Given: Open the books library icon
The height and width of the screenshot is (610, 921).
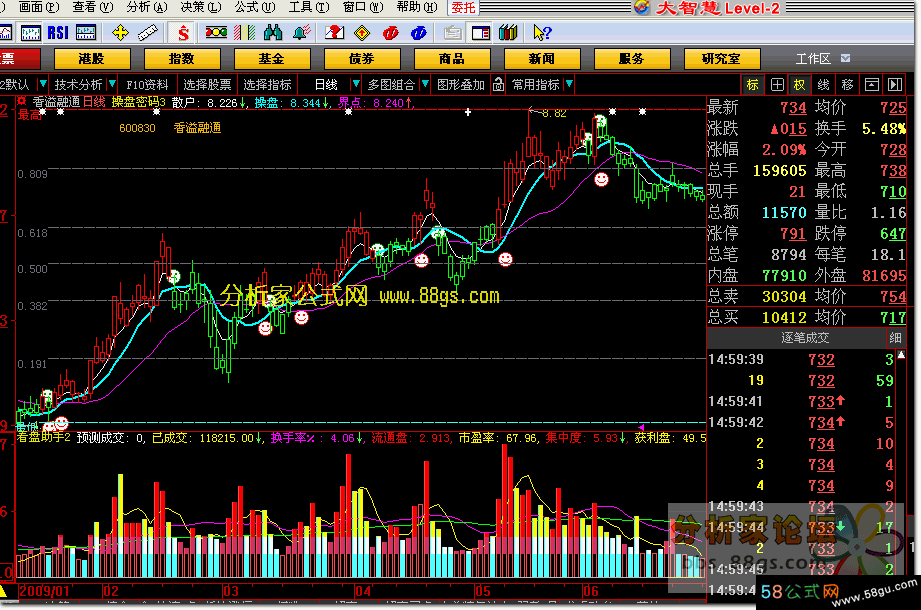Looking at the screenshot, I should [x=508, y=33].
